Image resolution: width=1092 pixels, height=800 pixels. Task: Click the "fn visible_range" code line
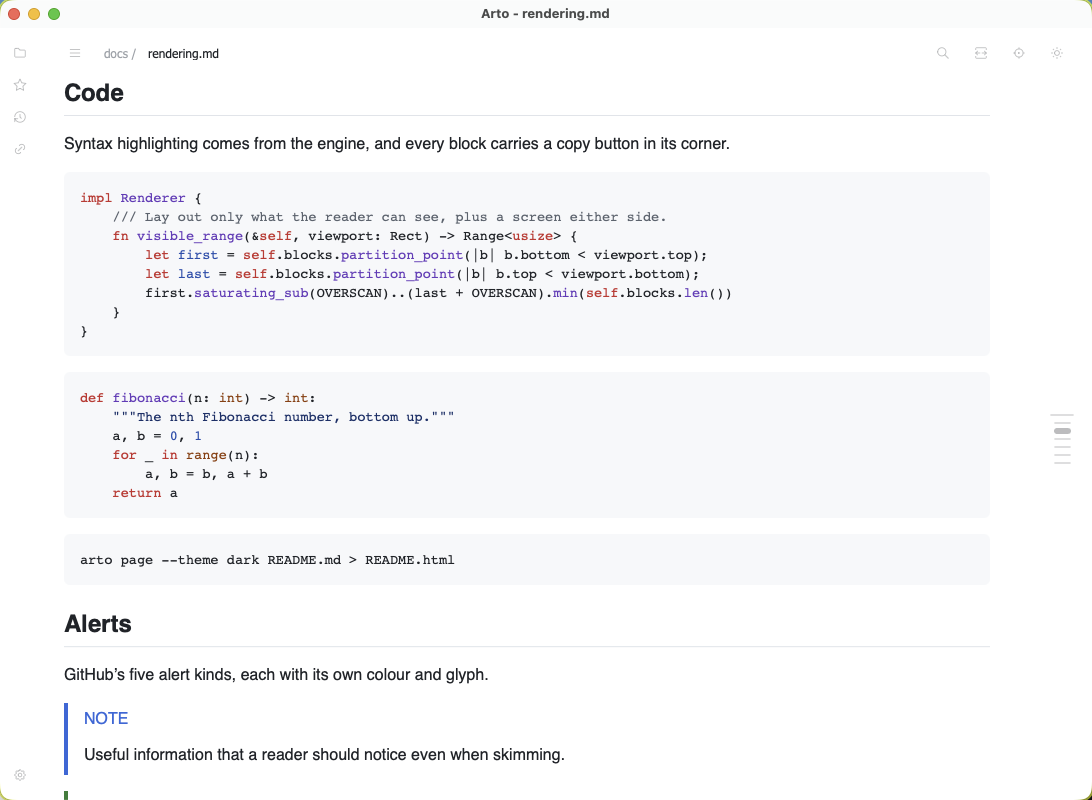pos(345,236)
